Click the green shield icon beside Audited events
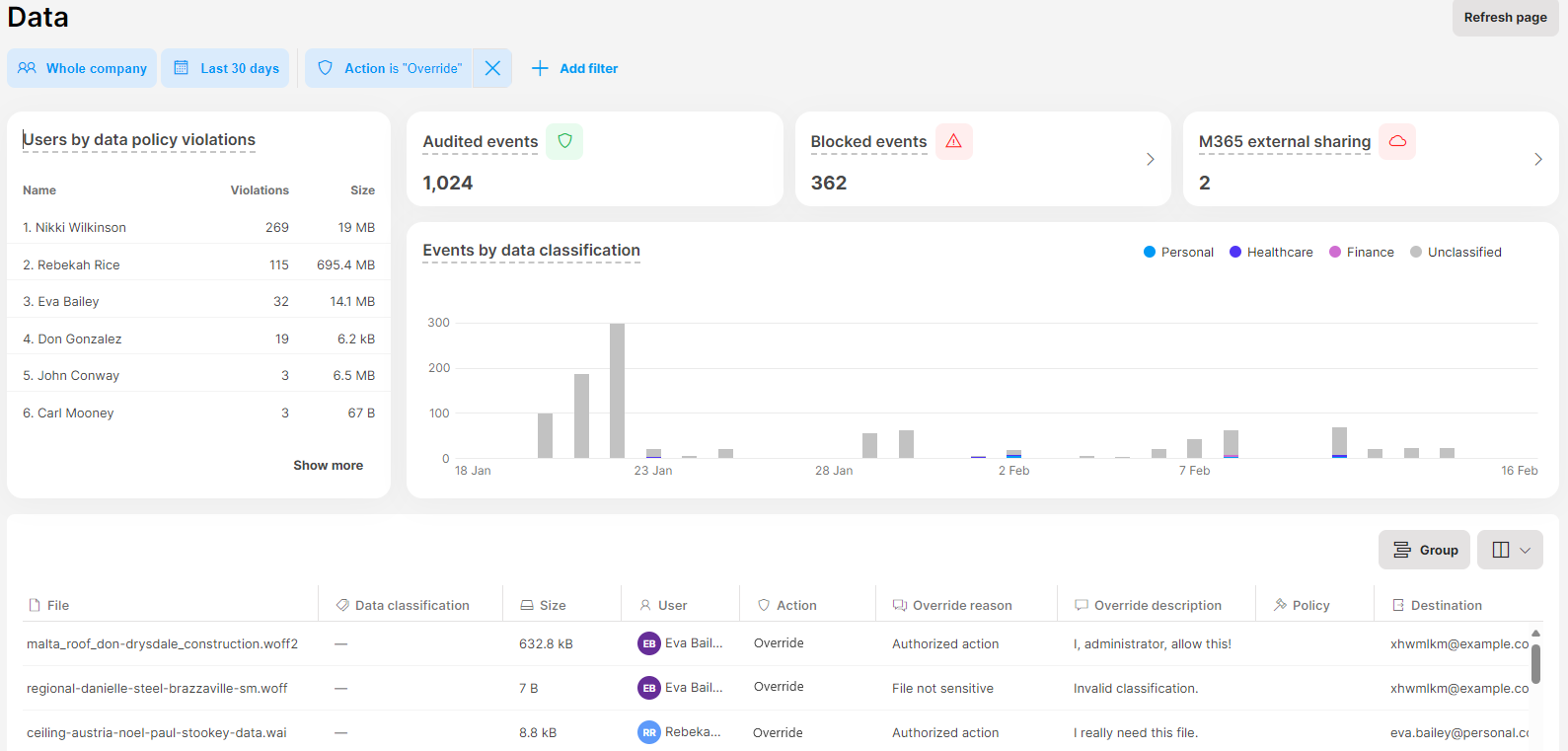This screenshot has height=751, width=1568. [x=564, y=141]
